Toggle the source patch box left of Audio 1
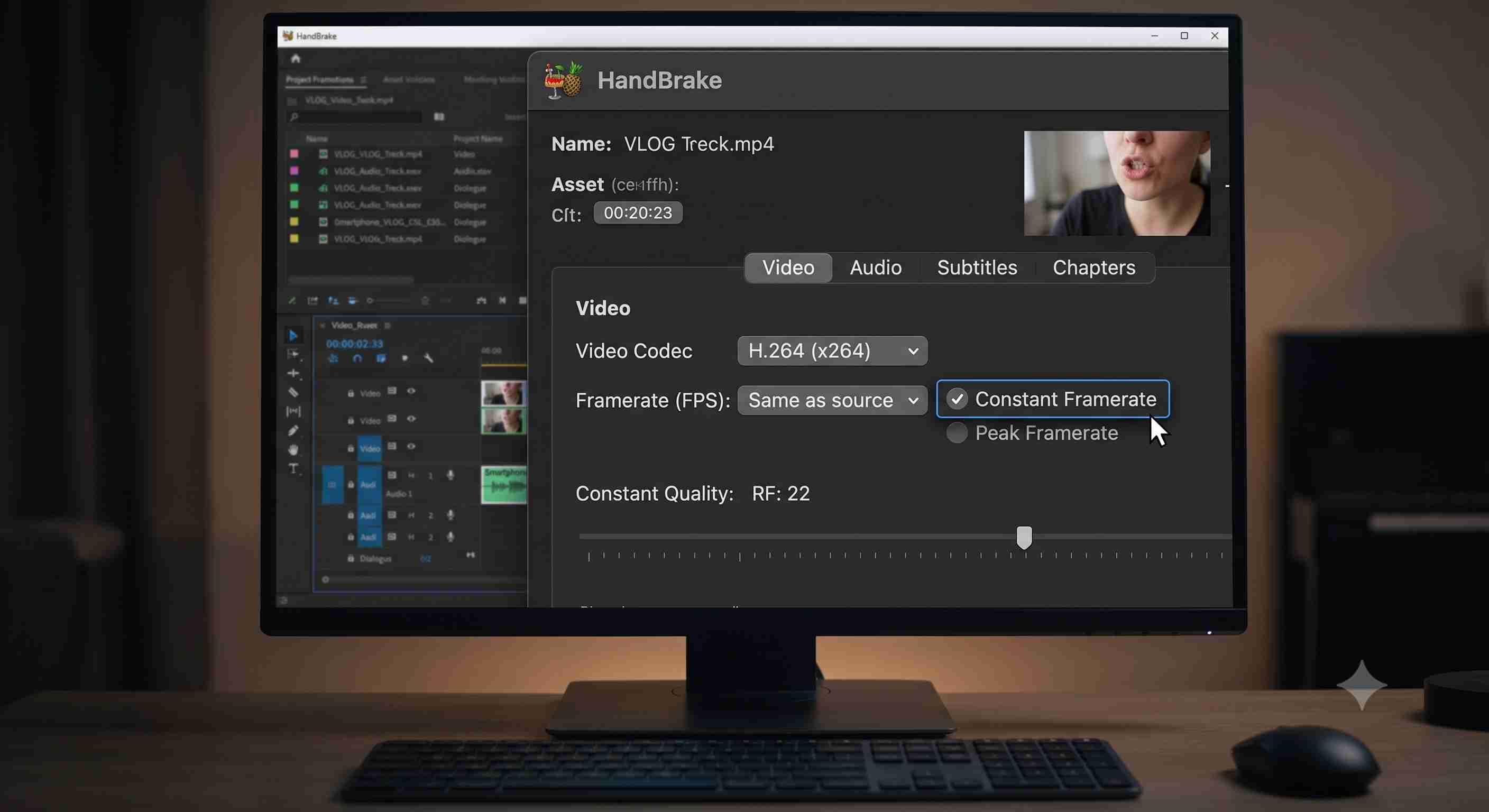 coord(333,484)
